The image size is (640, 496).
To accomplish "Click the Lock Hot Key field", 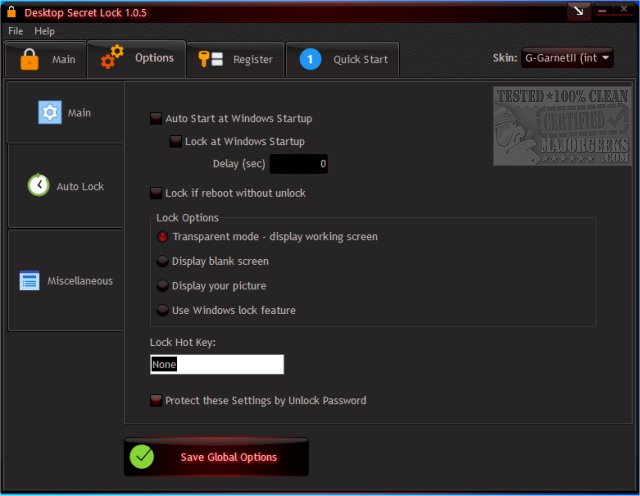I will click(x=217, y=364).
